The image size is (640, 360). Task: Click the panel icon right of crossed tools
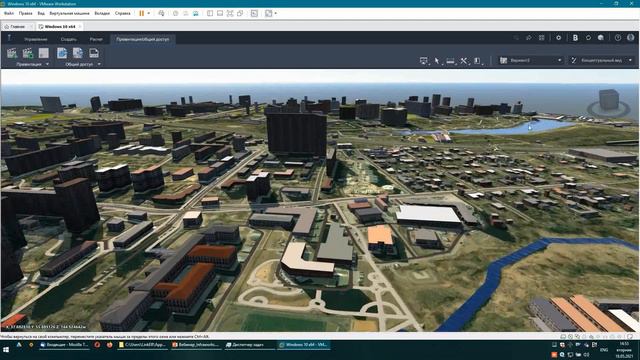point(477,61)
